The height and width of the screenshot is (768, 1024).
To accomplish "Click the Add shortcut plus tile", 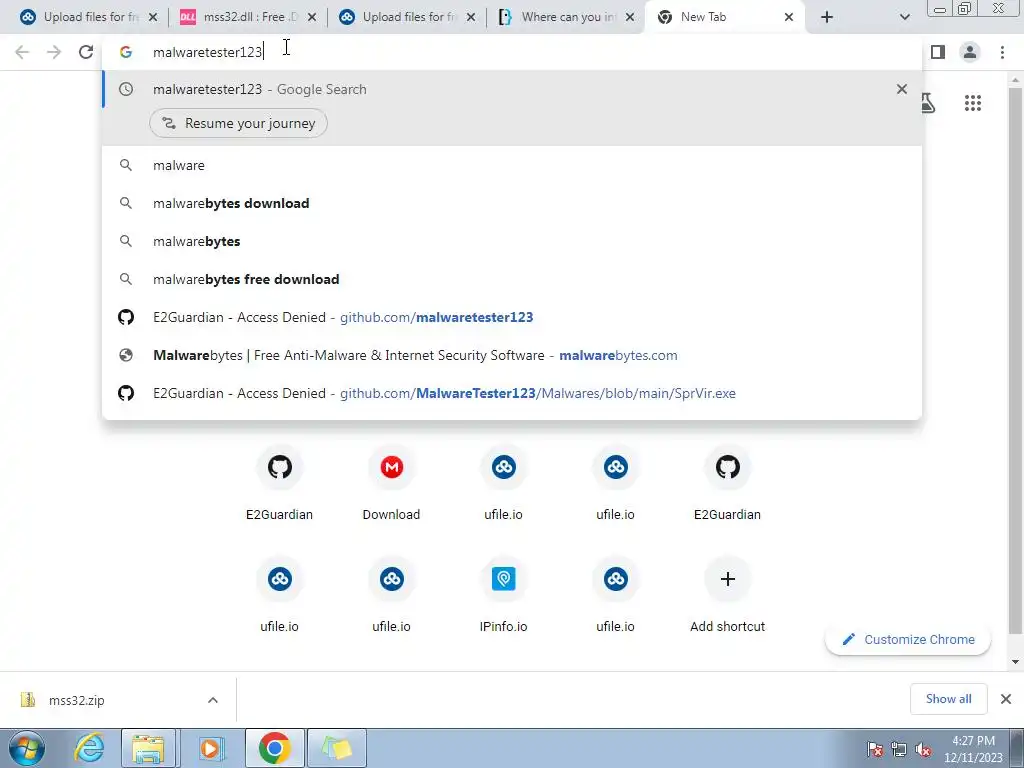I will [x=728, y=596].
